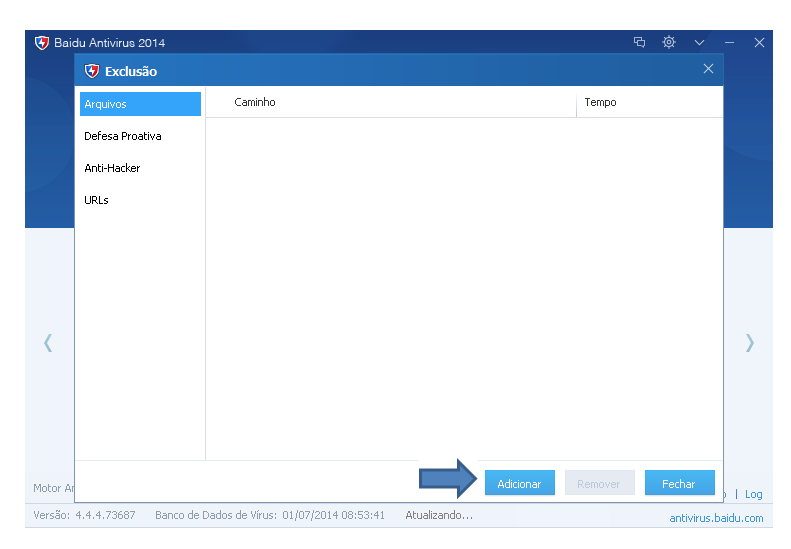
Task: Expand the title bar dropdown chevron menu
Action: pyautogui.click(x=699, y=42)
